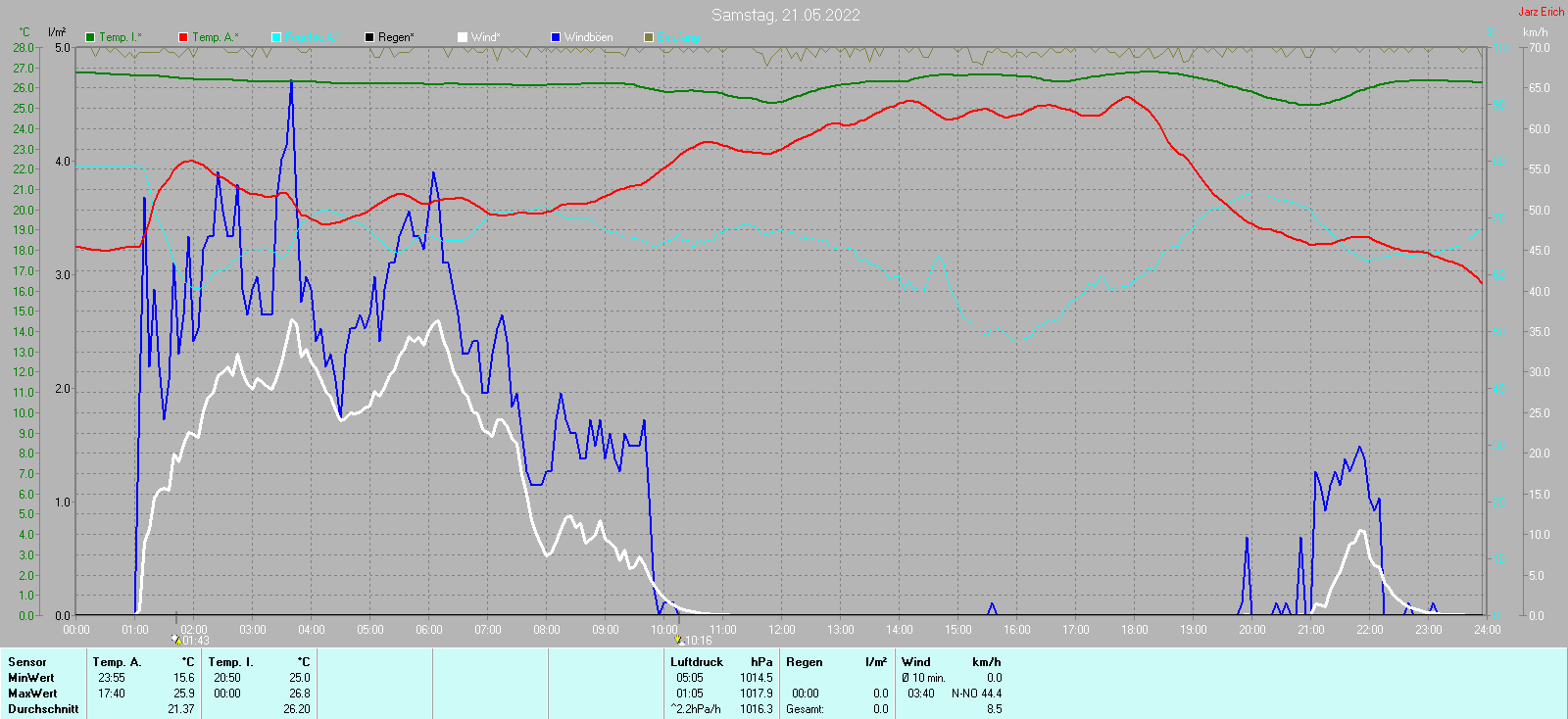Click the white Wind legend square
This screenshot has width=1568, height=719.
(x=463, y=37)
